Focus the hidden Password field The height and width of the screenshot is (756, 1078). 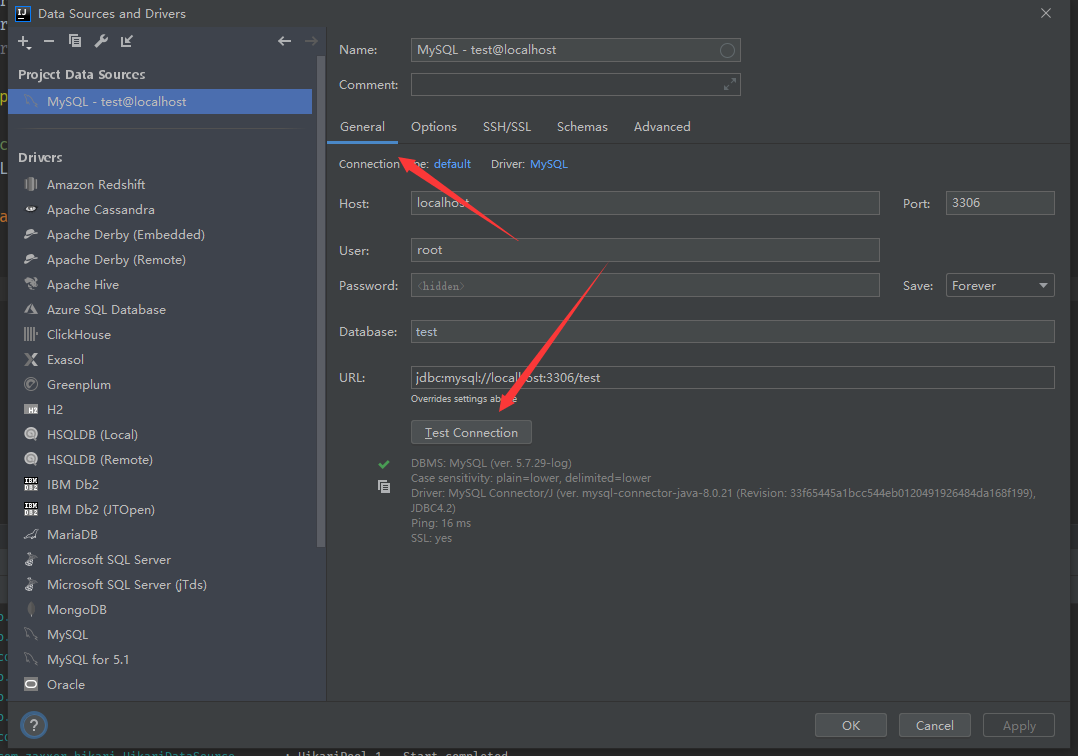click(645, 285)
